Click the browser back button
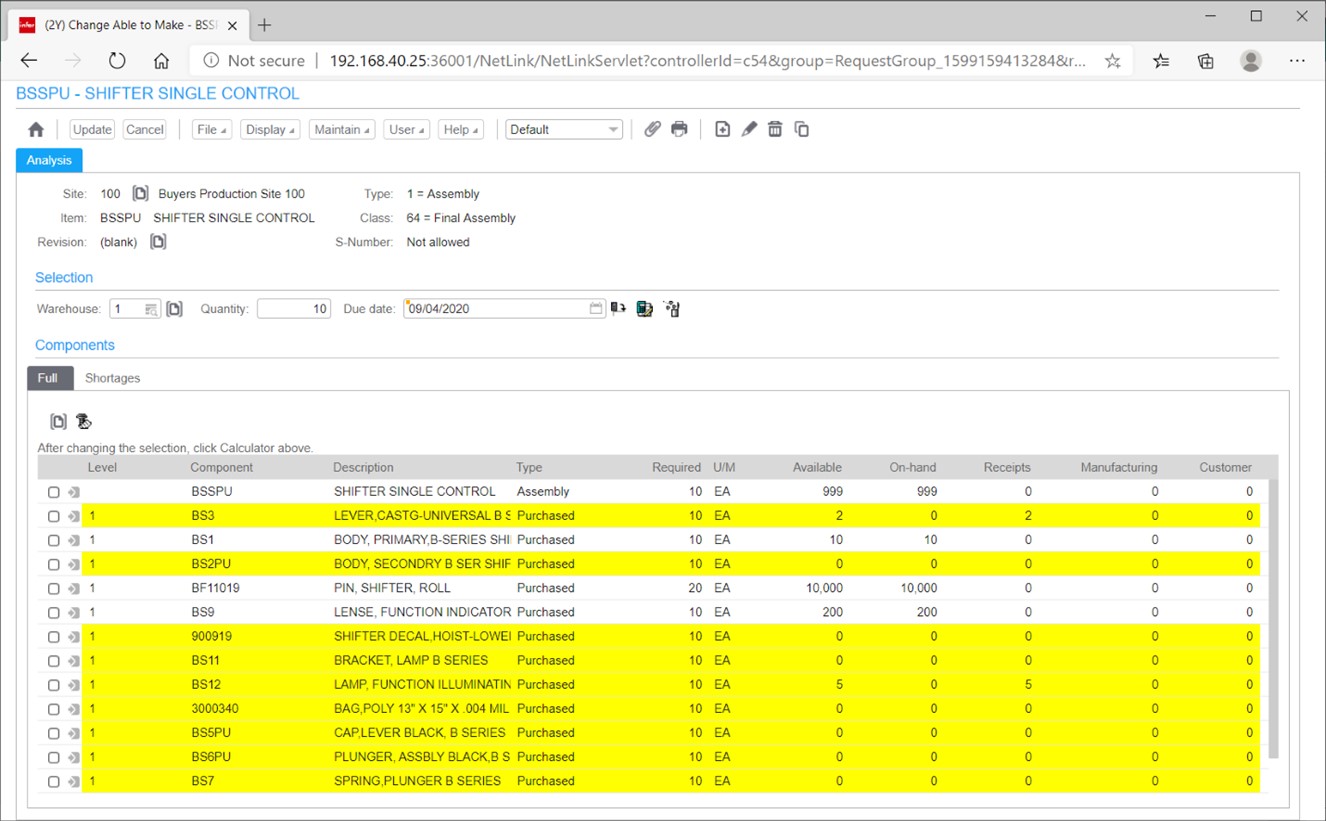 pos(29,61)
